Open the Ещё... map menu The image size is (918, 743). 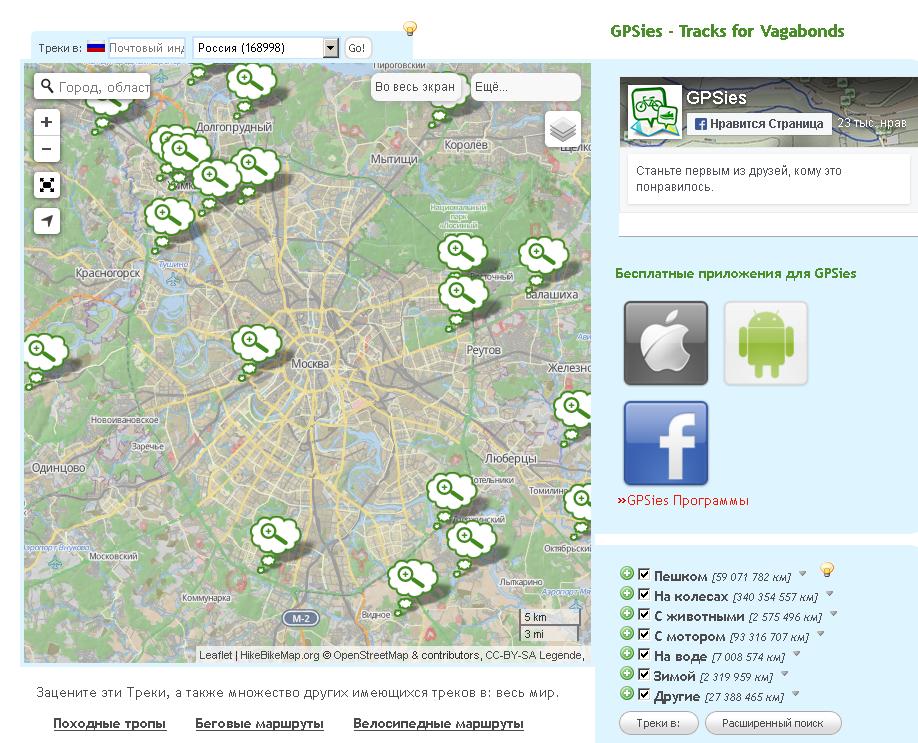(x=526, y=87)
